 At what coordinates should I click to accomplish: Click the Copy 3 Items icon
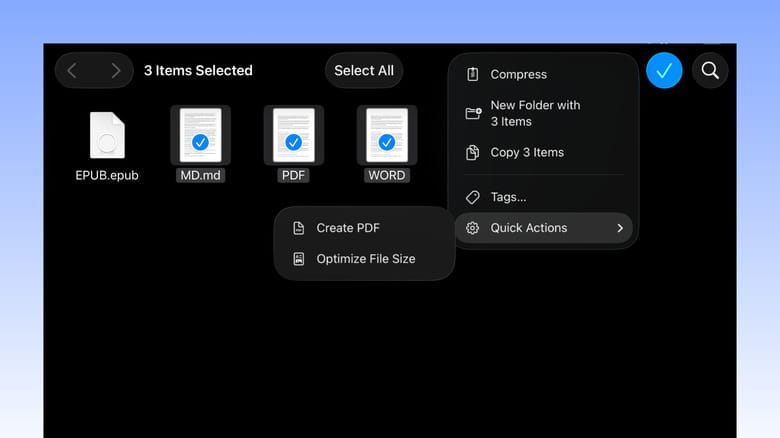(473, 153)
